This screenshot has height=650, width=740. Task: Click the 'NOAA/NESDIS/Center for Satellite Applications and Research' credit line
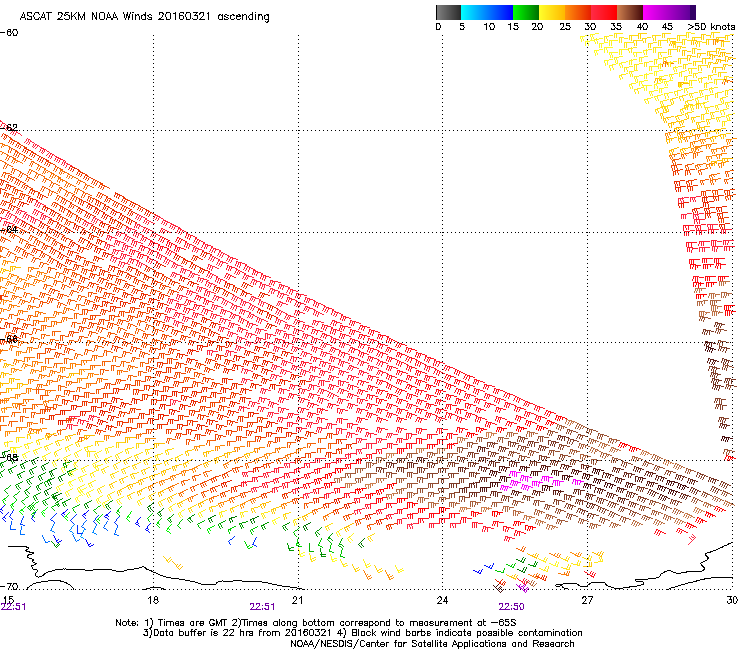432,644
